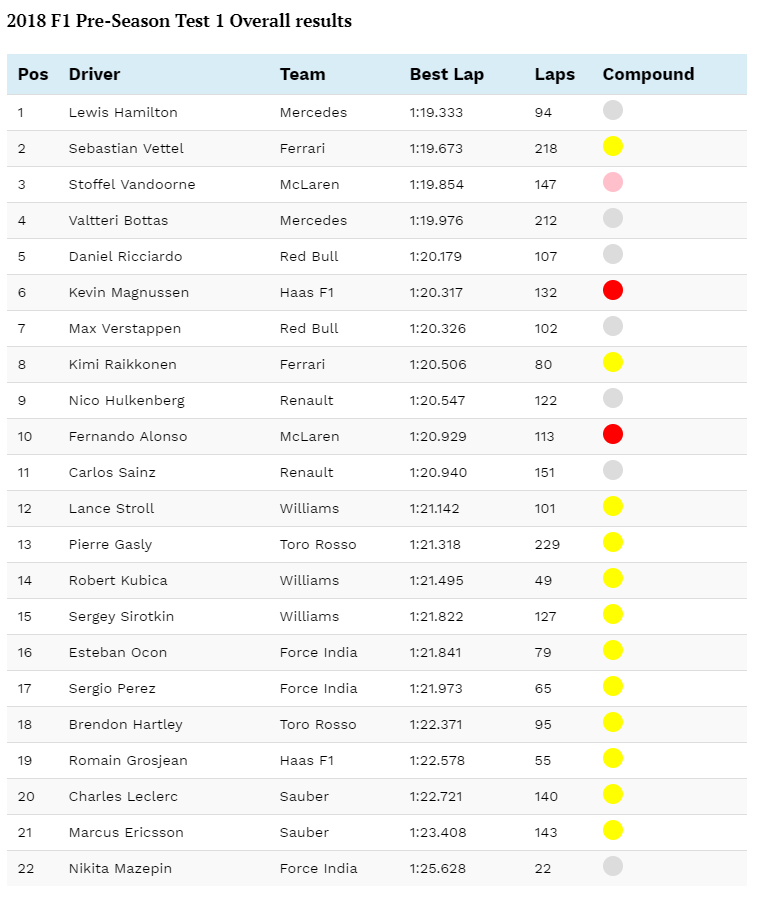Click the Toro Rosso team for Brendon Hartley

[318, 724]
